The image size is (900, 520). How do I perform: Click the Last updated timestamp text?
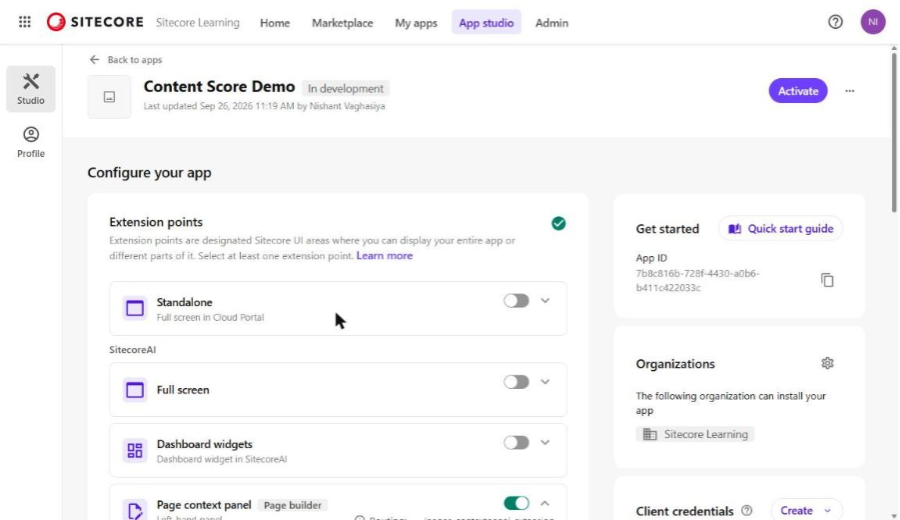click(264, 106)
